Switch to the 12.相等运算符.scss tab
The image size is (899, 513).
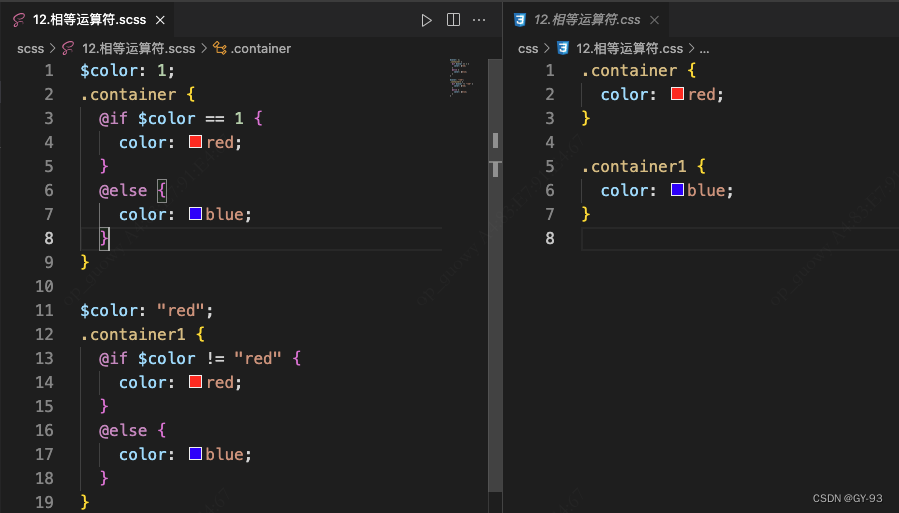[89, 20]
